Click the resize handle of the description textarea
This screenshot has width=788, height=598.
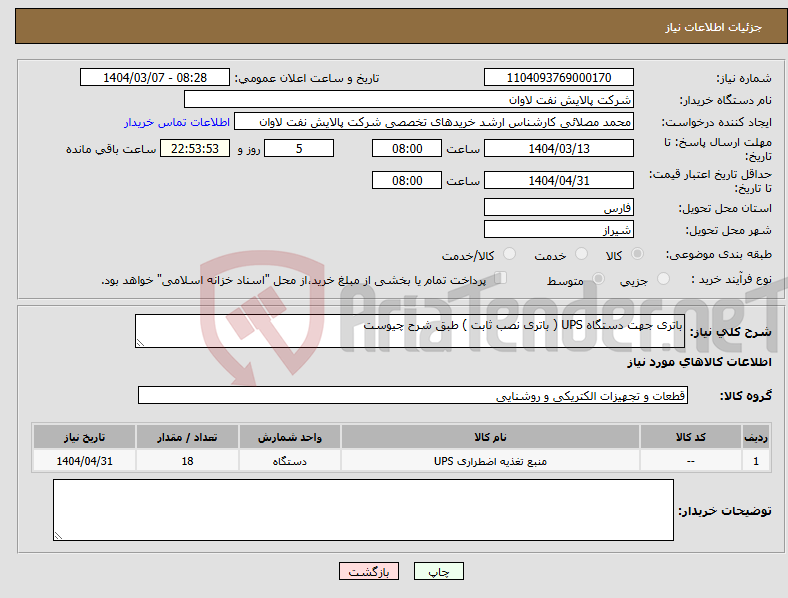[x=140, y=343]
